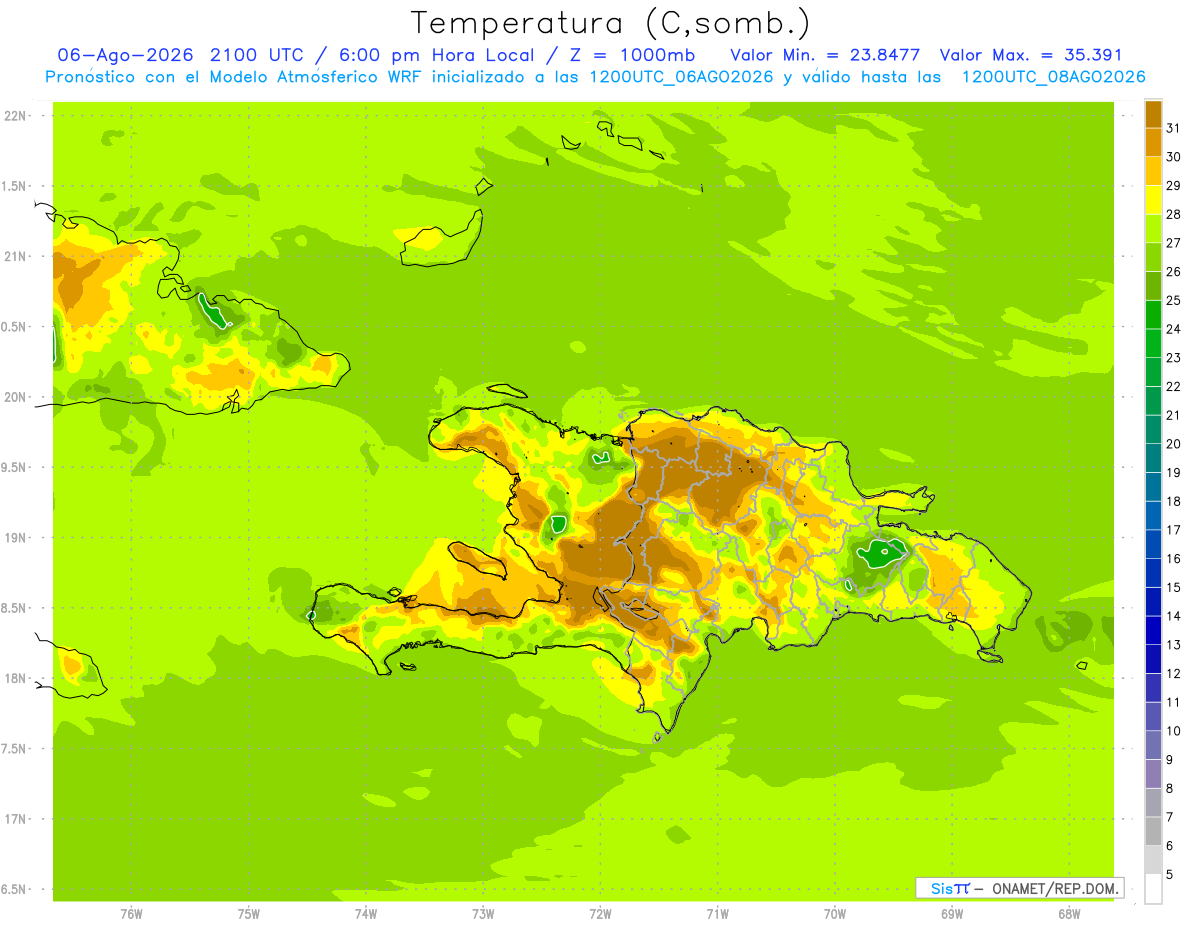Click the "22N" latitude label

[x=15, y=115]
